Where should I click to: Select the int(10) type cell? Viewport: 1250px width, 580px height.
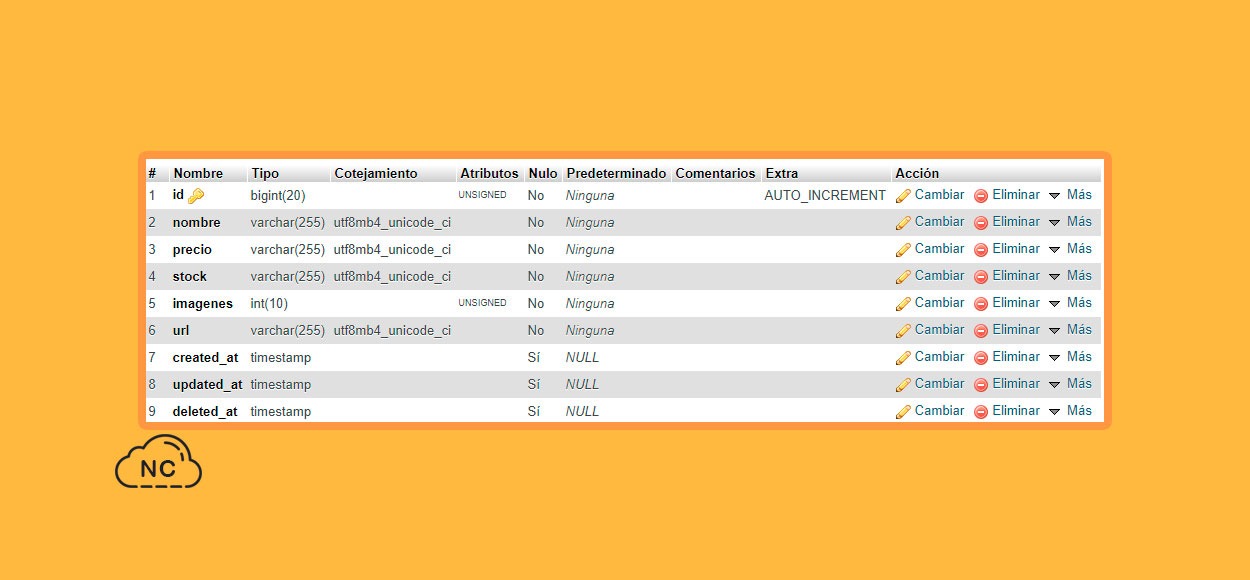[x=269, y=304]
